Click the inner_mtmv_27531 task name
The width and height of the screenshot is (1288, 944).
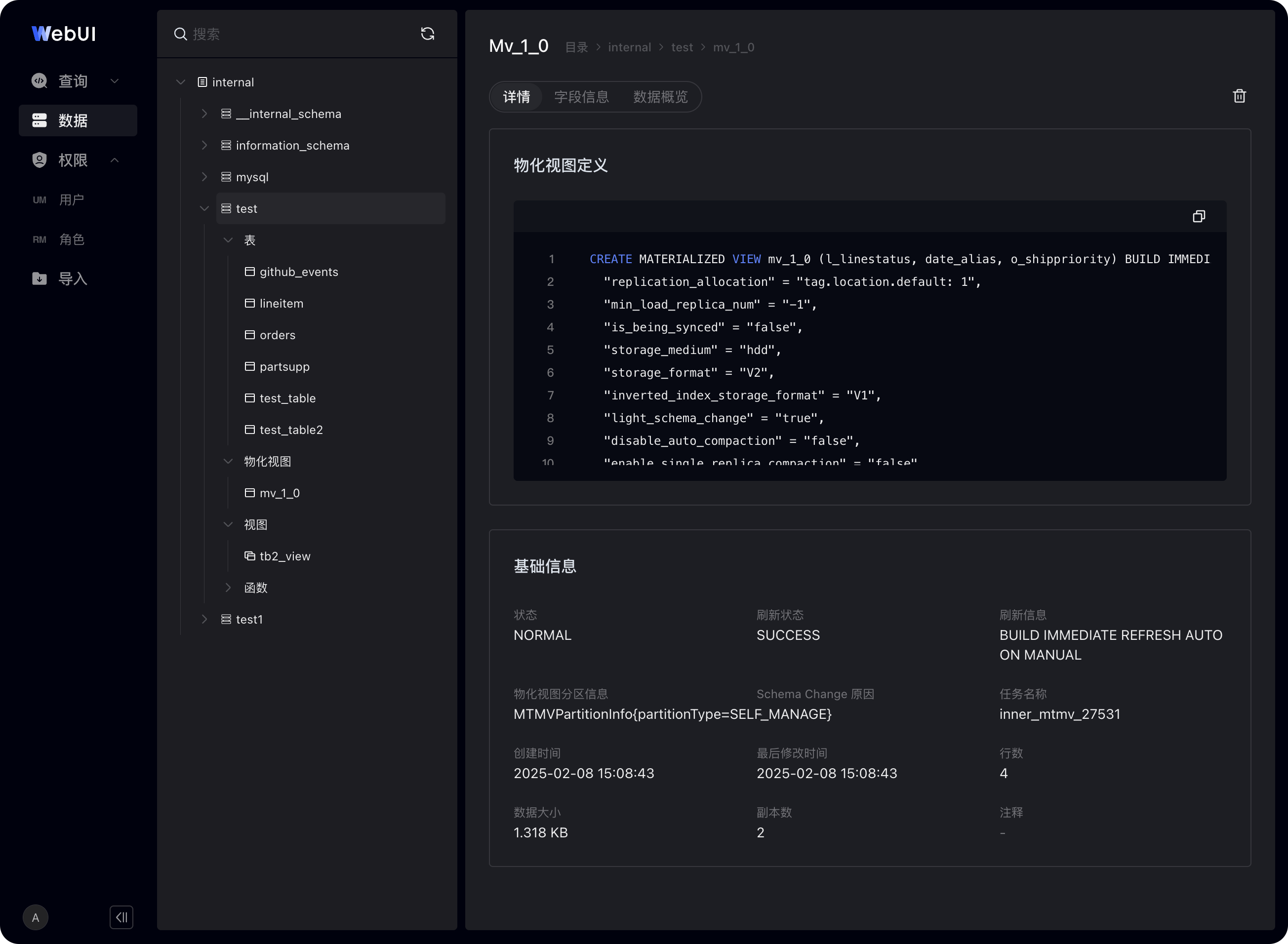pos(1059,714)
